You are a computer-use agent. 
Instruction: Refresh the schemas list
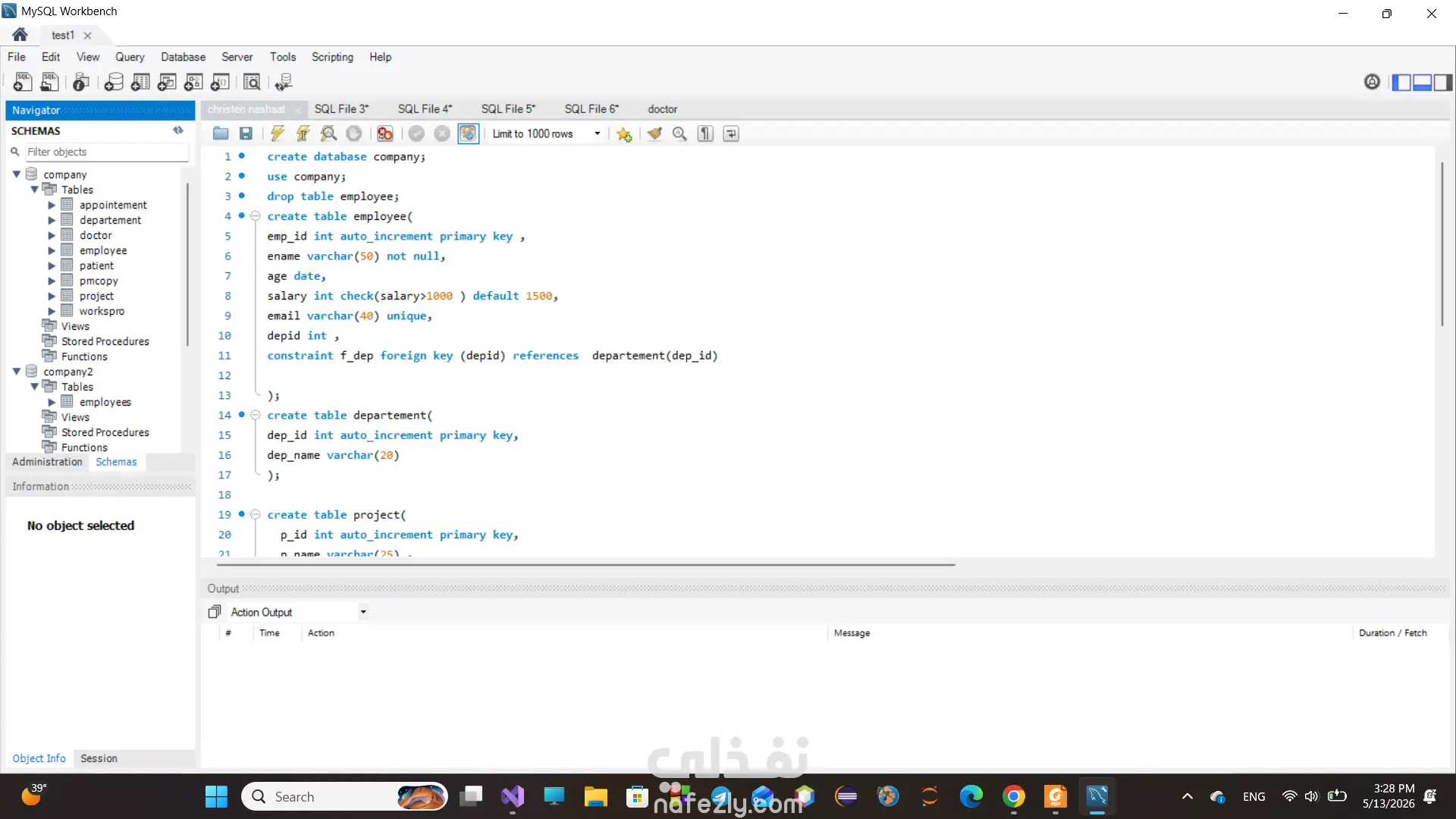click(x=178, y=130)
